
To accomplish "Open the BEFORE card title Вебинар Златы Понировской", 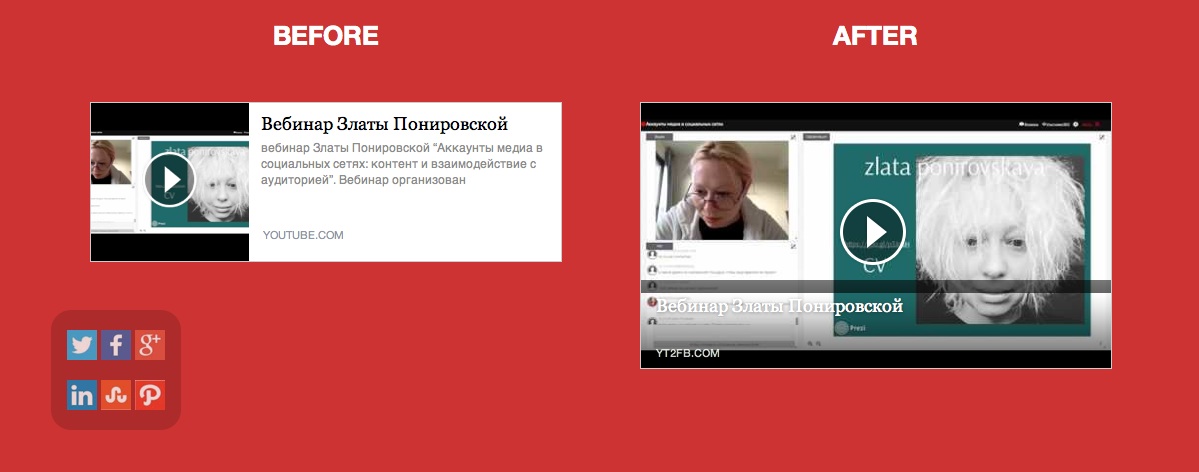I will coord(385,124).
